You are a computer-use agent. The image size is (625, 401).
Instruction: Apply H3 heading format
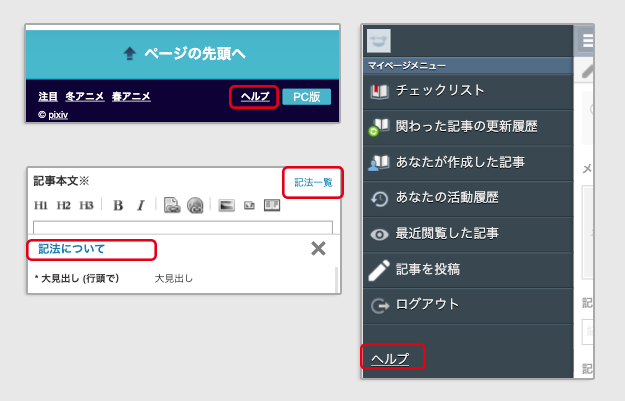tap(87, 205)
